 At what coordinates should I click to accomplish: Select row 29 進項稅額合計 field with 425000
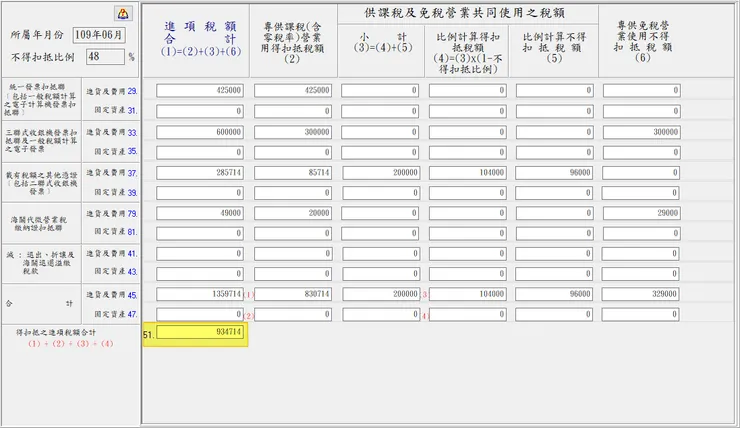200,91
